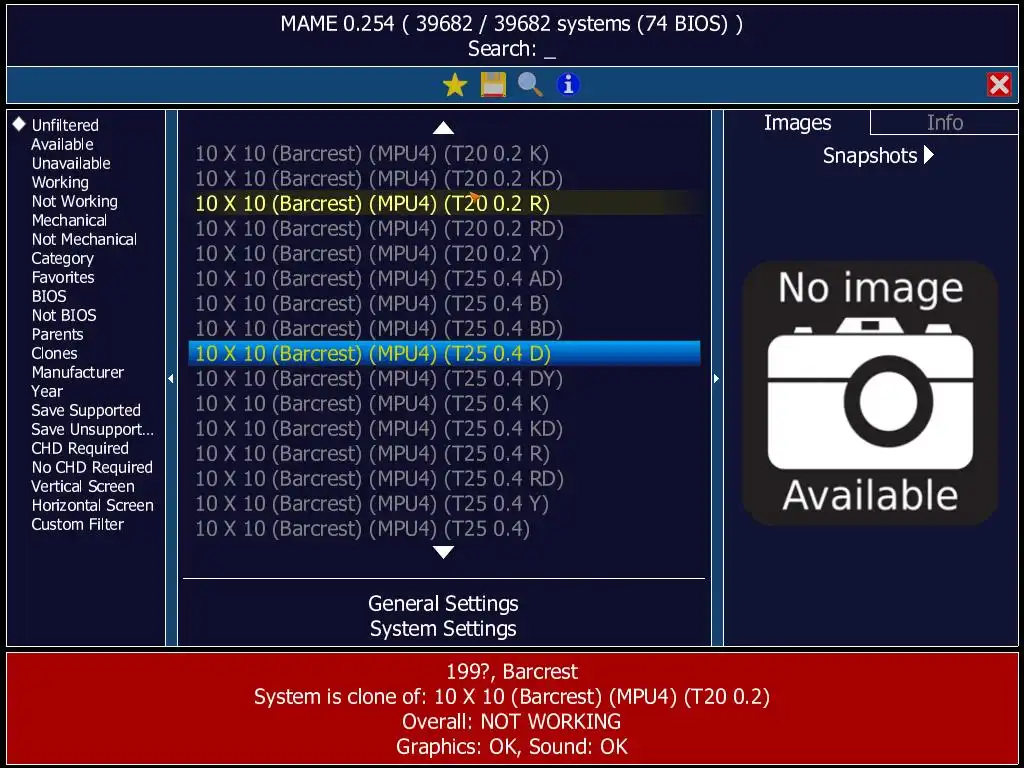Choose the Favorites filter
This screenshot has width=1024, height=768.
(x=63, y=277)
